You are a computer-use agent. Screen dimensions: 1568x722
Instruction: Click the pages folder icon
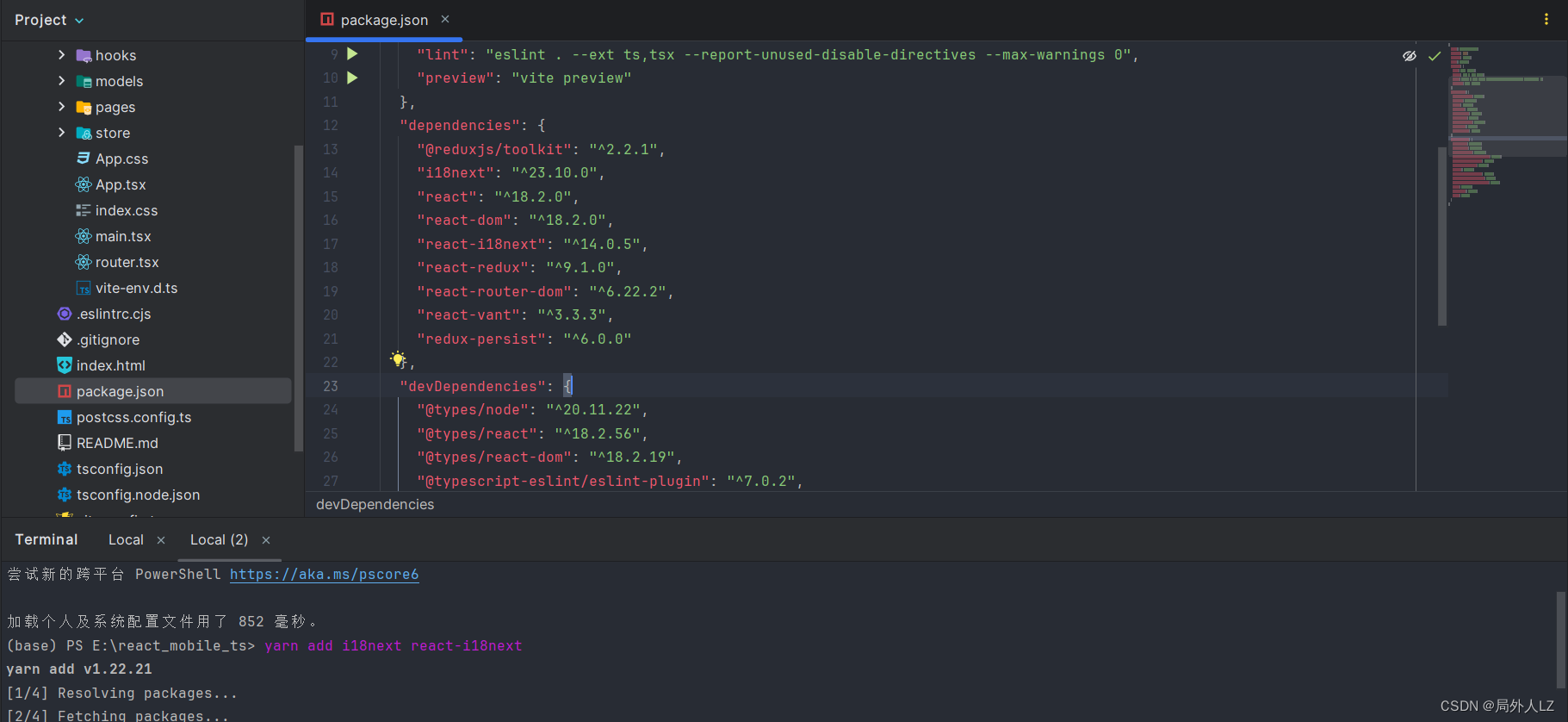(x=84, y=107)
